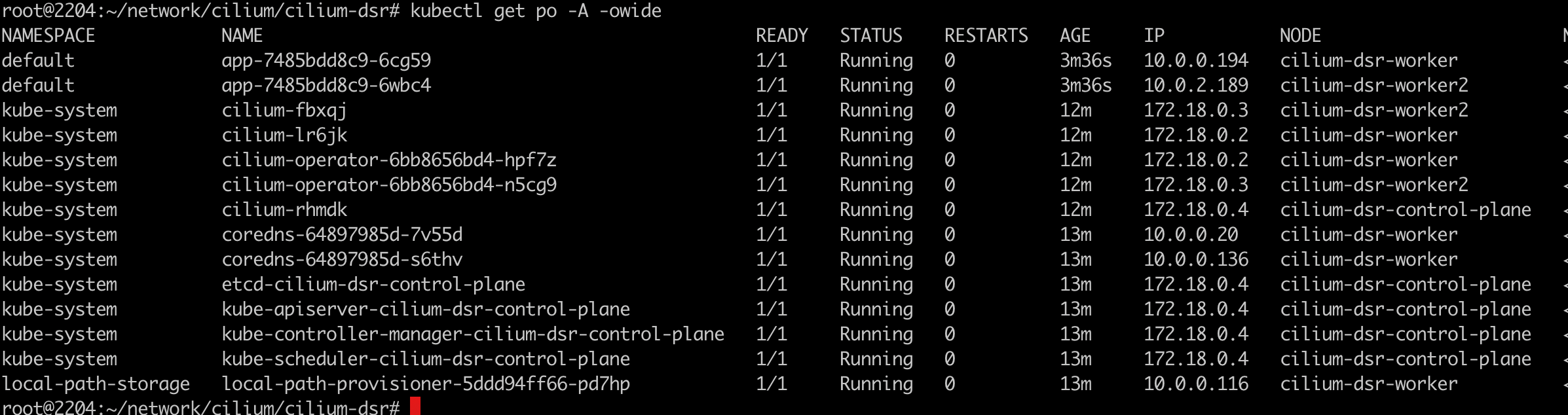This screenshot has height=415, width=1568.
Task: Click the local-path-provisioner-5ddd94ff66-pd7hp pod name
Action: 426,384
